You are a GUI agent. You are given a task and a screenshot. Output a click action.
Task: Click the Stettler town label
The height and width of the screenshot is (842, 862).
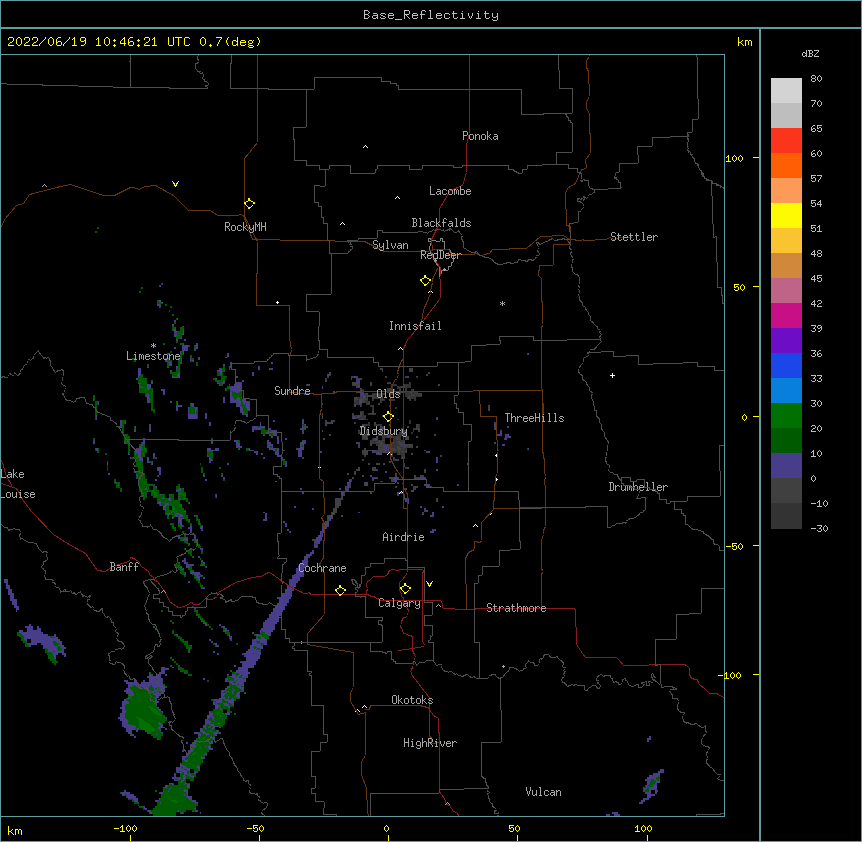click(633, 237)
